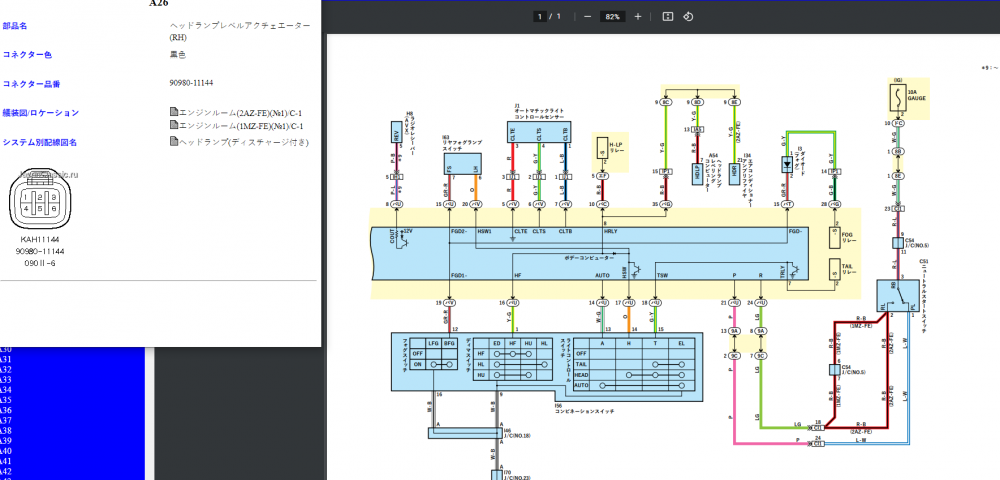Select connector A42 in the list
The height and width of the screenshot is (480, 1000).
coord(6,471)
